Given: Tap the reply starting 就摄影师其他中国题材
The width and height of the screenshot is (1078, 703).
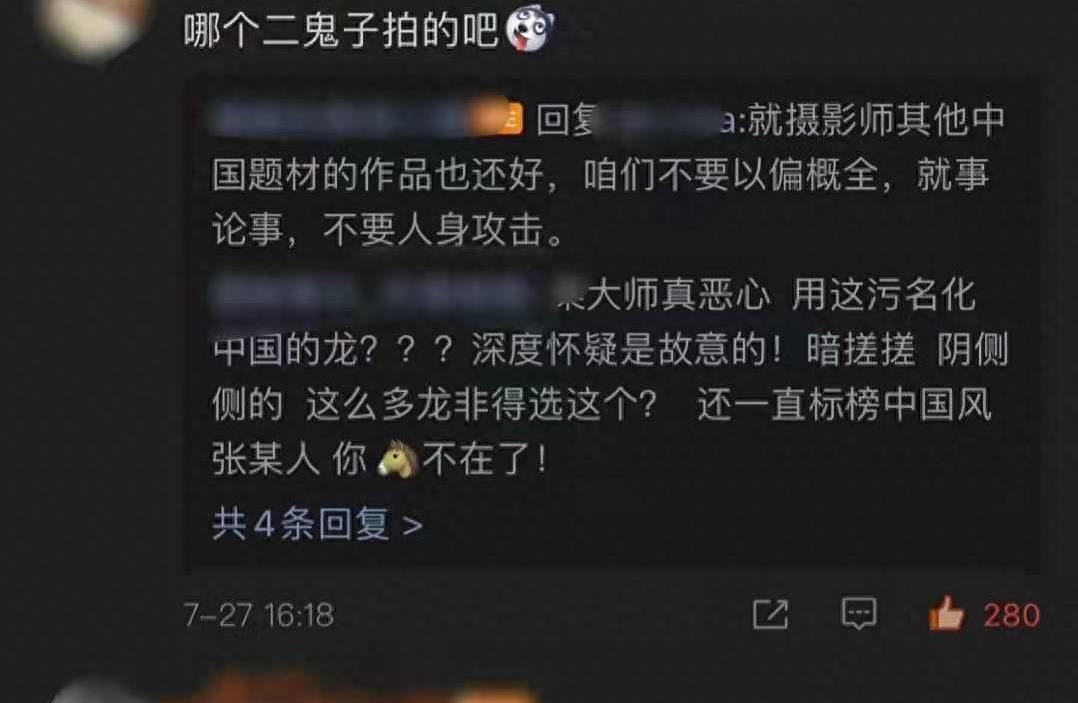Looking at the screenshot, I should (x=608, y=173).
